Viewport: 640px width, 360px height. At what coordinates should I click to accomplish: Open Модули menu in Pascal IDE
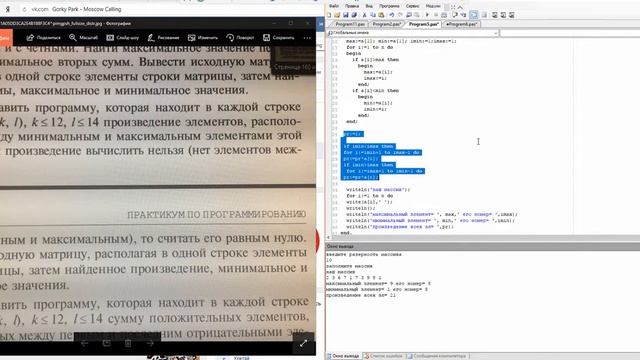[x=433, y=6]
